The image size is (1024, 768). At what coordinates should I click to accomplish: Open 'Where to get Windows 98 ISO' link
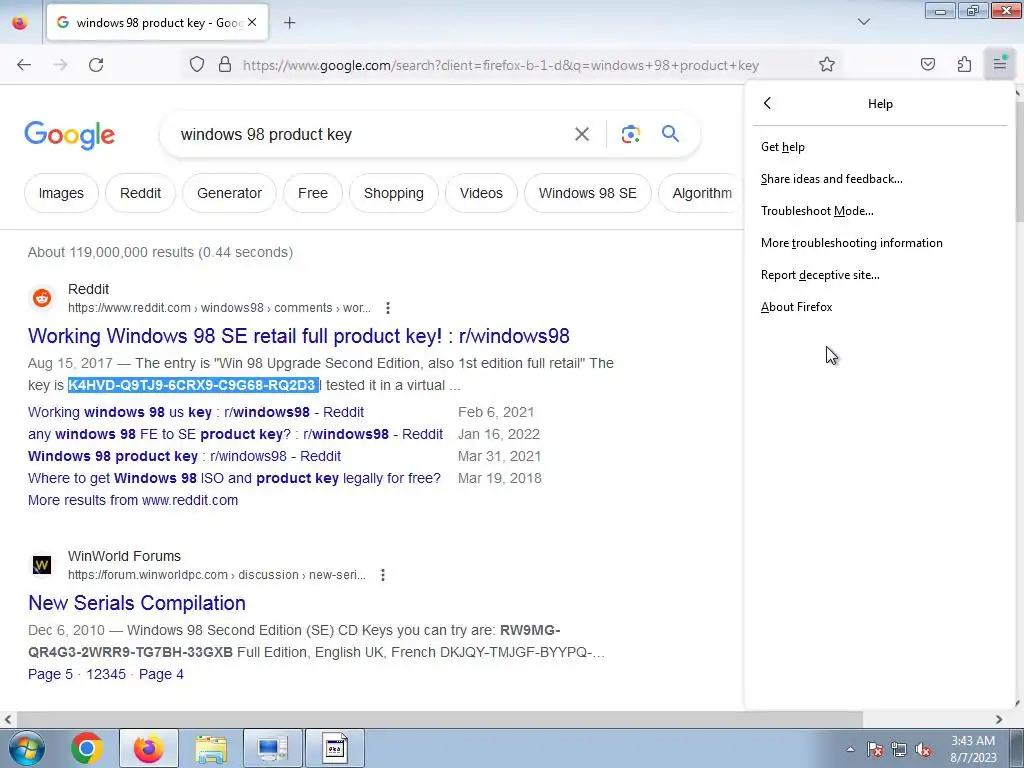(x=234, y=479)
